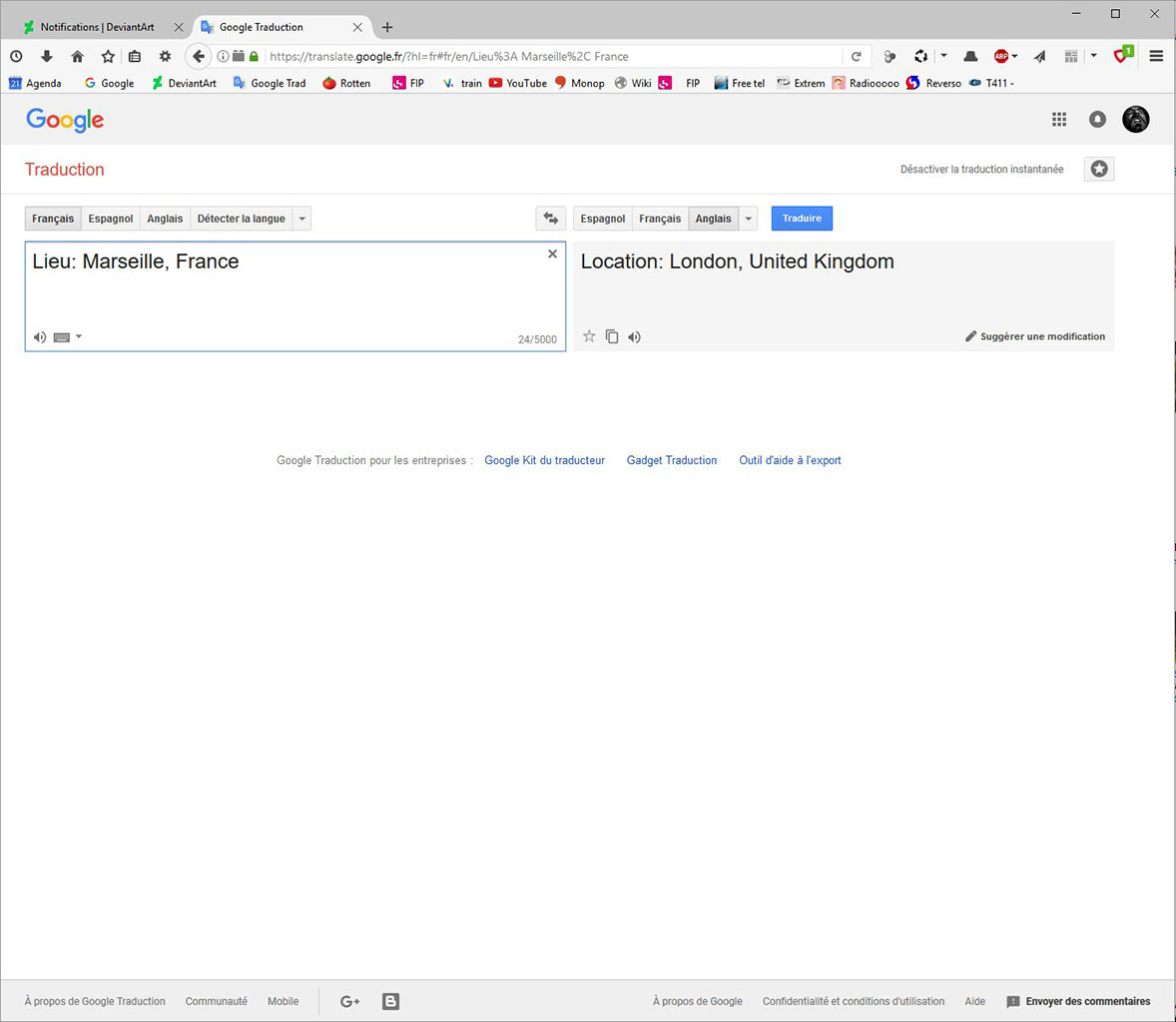Open the Aide footer link

point(975,1001)
